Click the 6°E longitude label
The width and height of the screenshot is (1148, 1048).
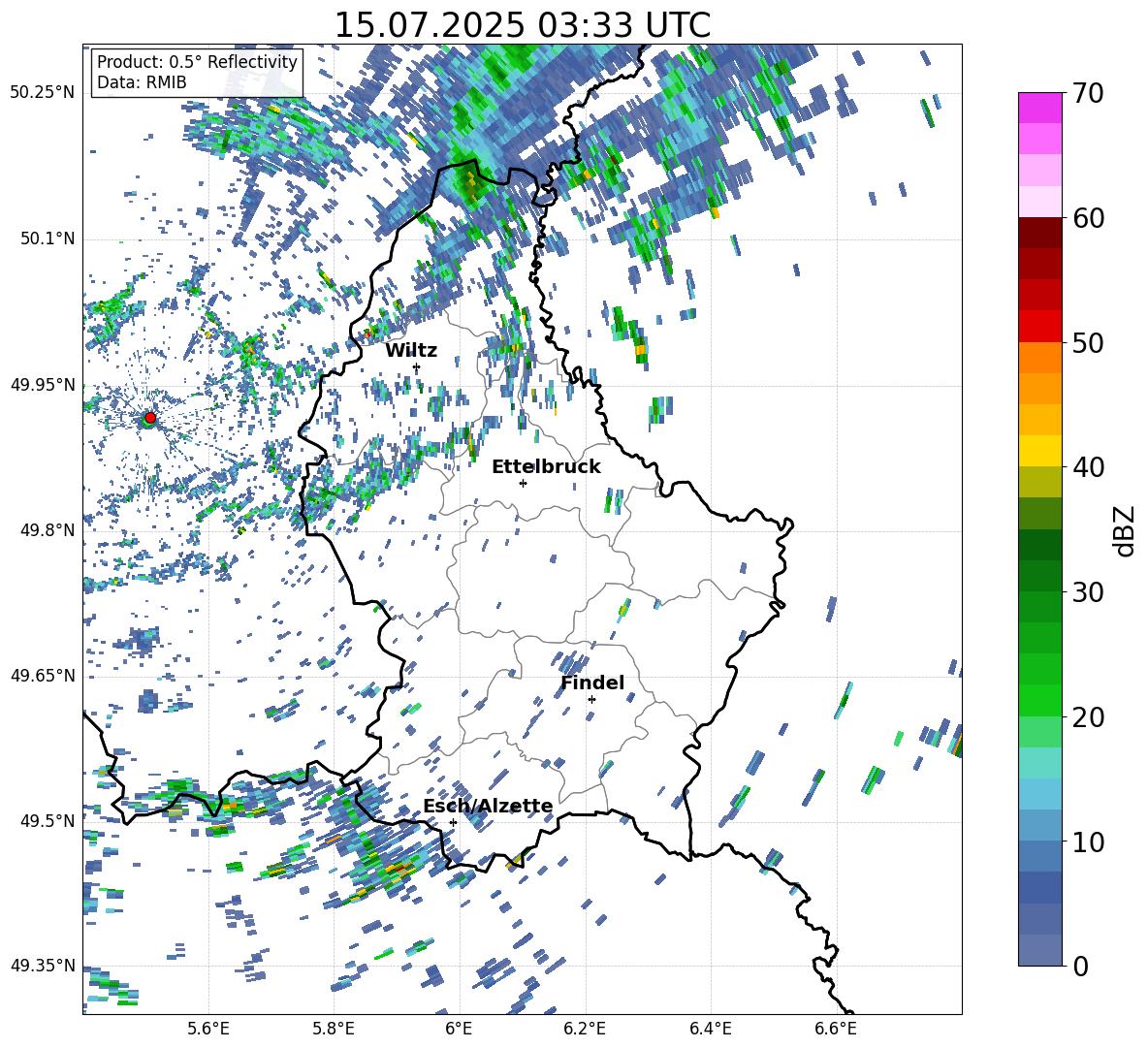pos(459,1029)
